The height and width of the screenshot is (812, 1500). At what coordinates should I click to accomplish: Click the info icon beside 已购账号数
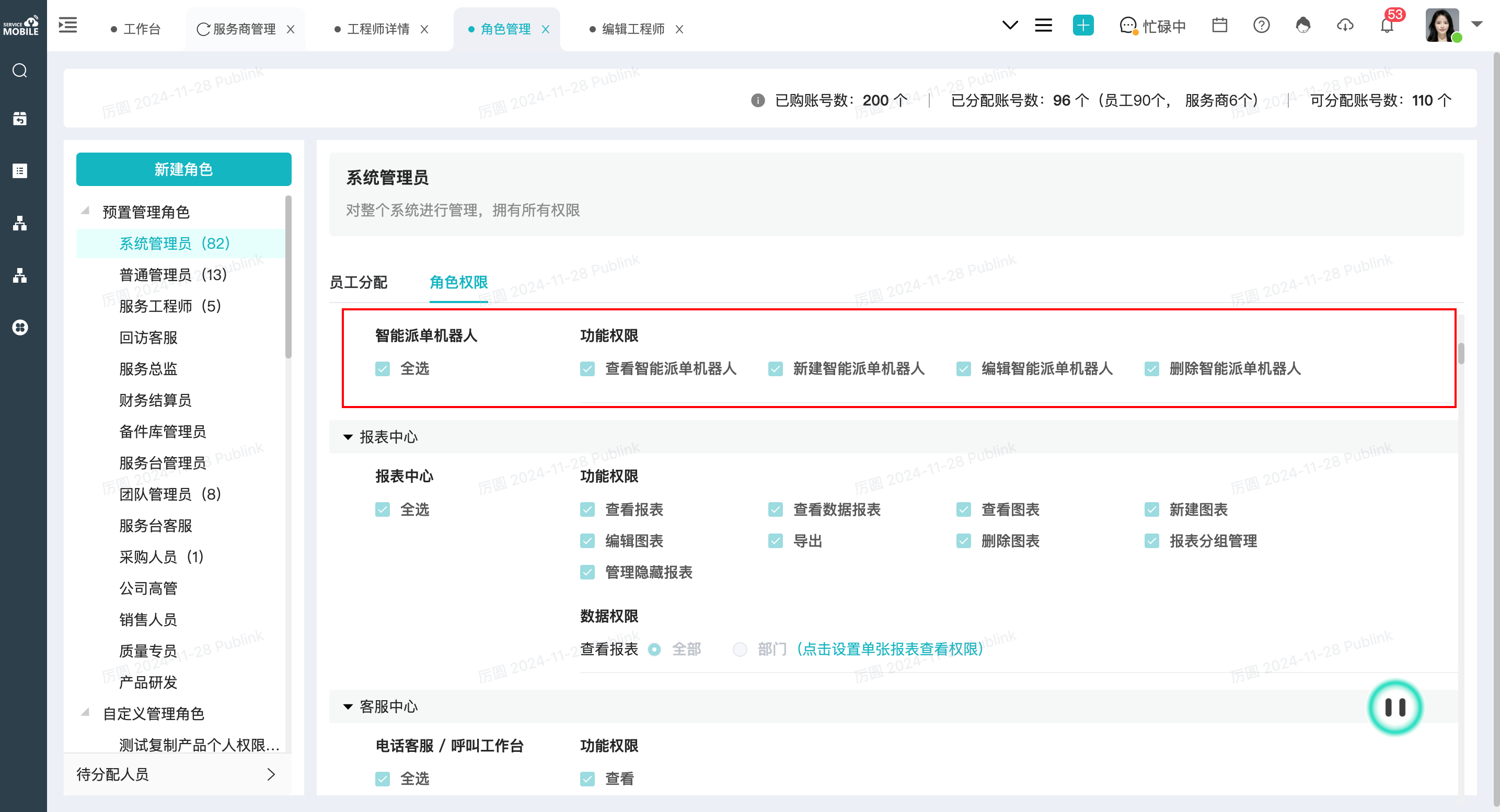click(x=757, y=100)
